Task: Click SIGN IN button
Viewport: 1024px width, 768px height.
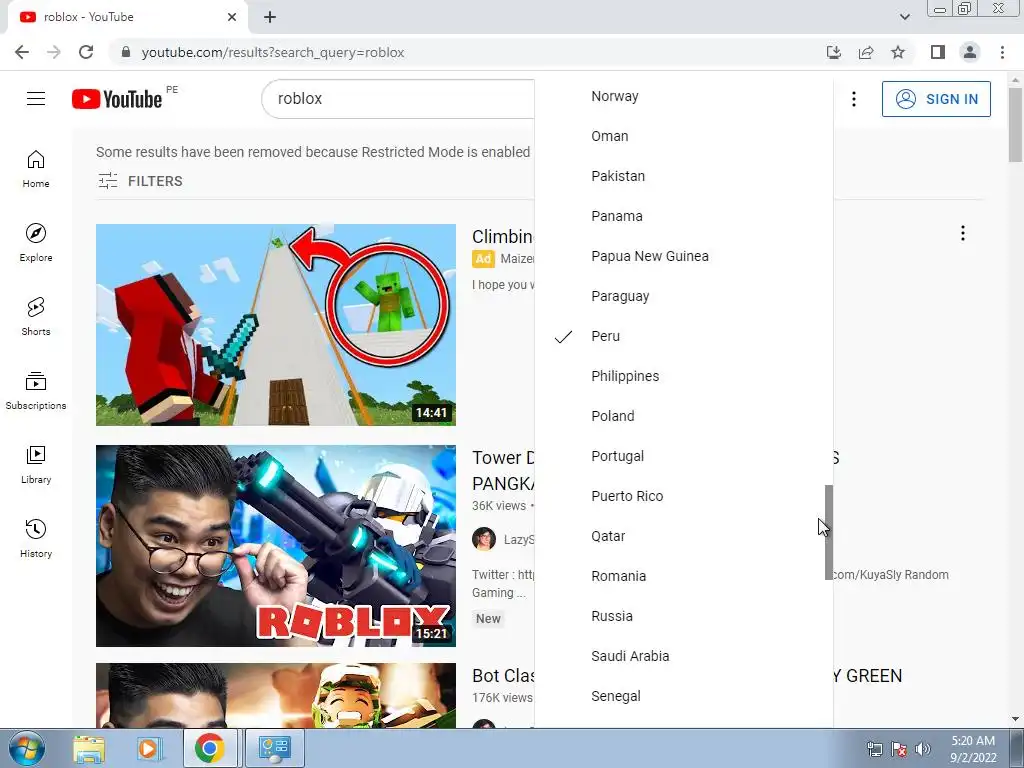Action: pos(936,99)
